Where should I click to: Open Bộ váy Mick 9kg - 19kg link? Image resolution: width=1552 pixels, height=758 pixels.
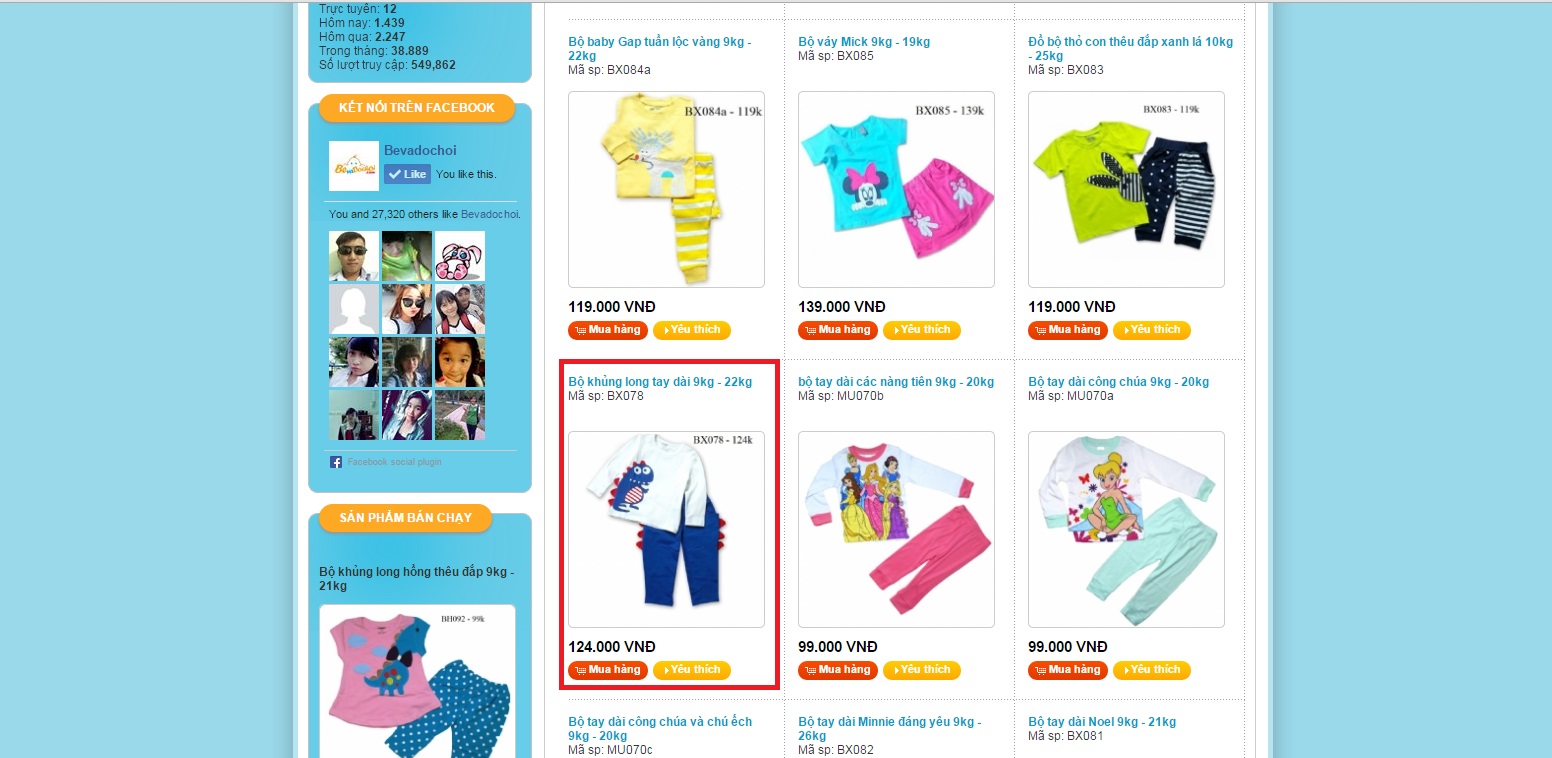pos(864,42)
